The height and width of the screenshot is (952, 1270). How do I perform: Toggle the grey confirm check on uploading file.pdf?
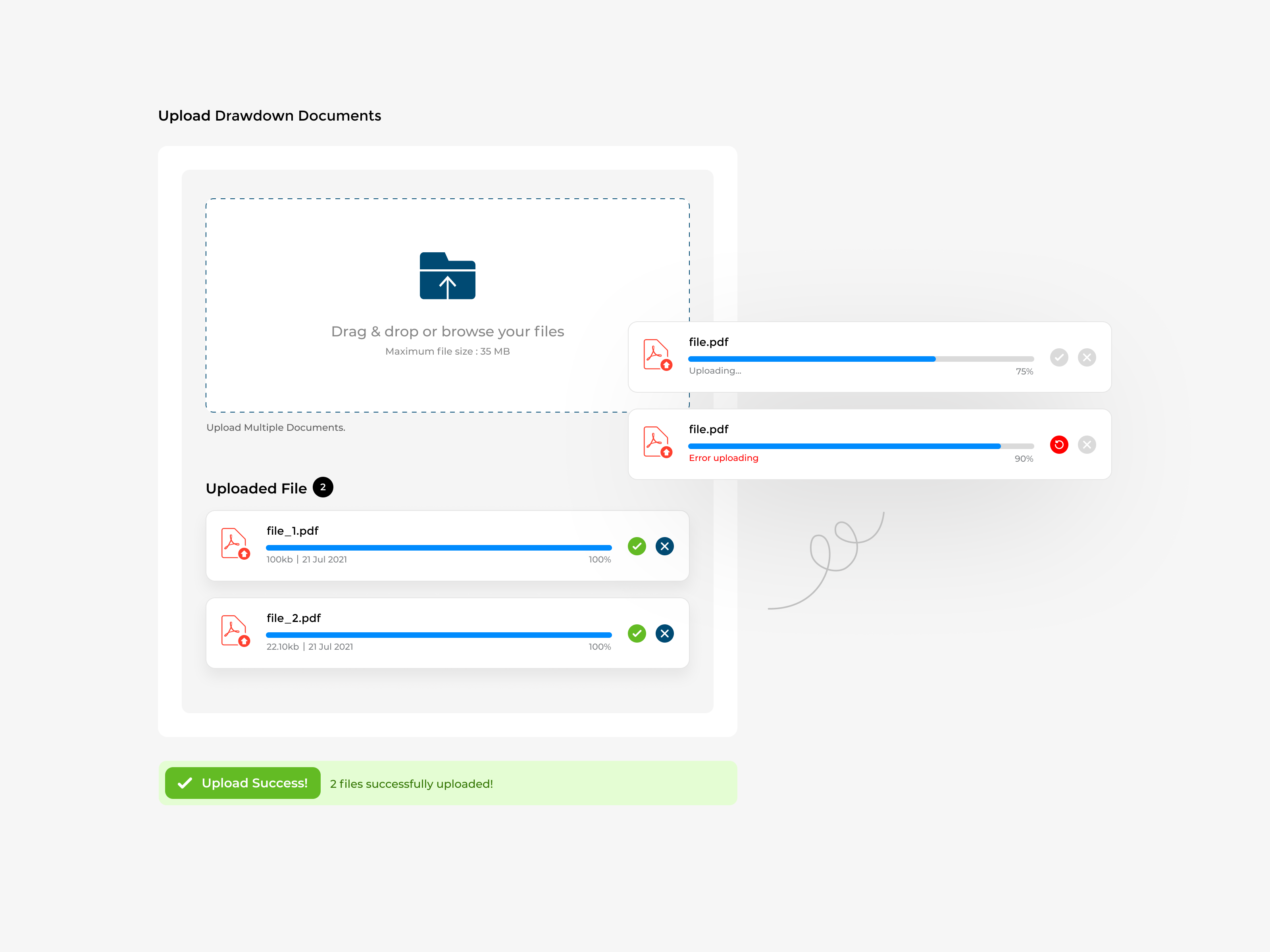(1059, 357)
